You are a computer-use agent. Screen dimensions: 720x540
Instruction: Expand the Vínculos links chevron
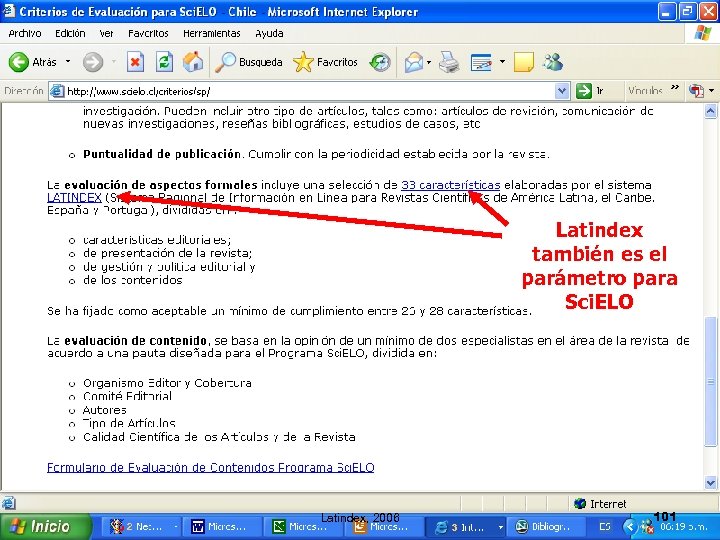[x=675, y=87]
